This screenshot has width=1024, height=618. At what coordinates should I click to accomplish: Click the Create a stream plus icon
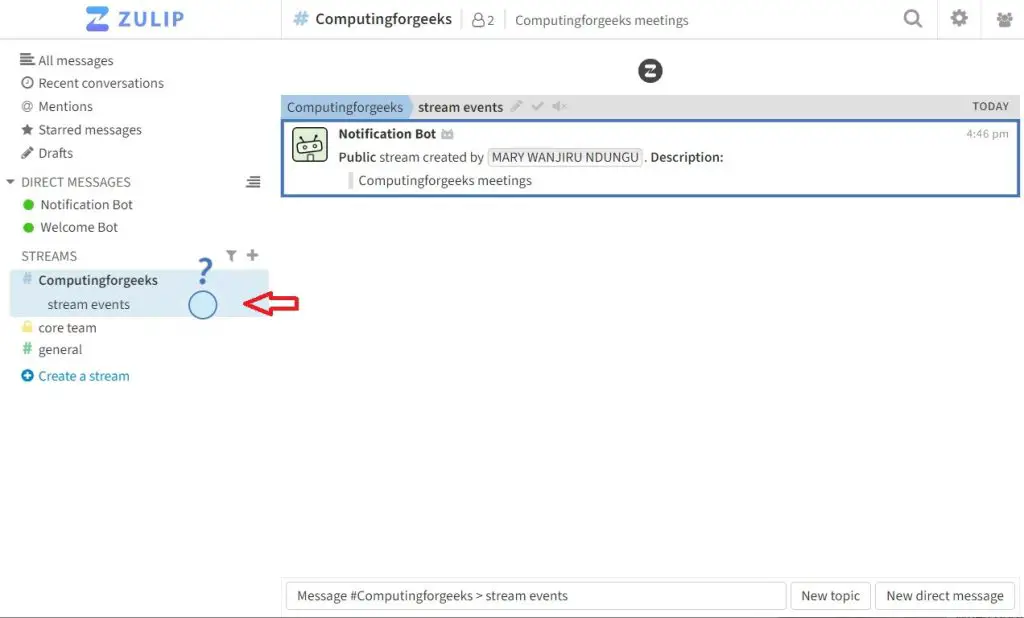(x=27, y=376)
